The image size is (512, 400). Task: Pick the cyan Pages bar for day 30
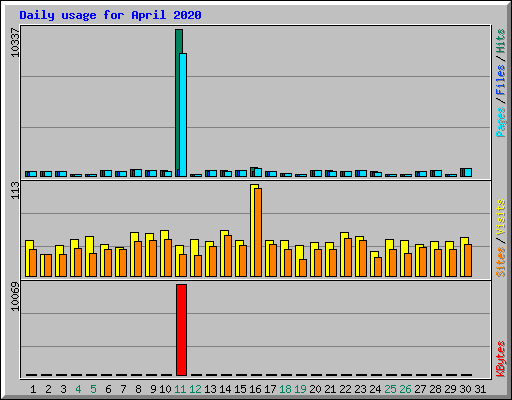pos(468,172)
